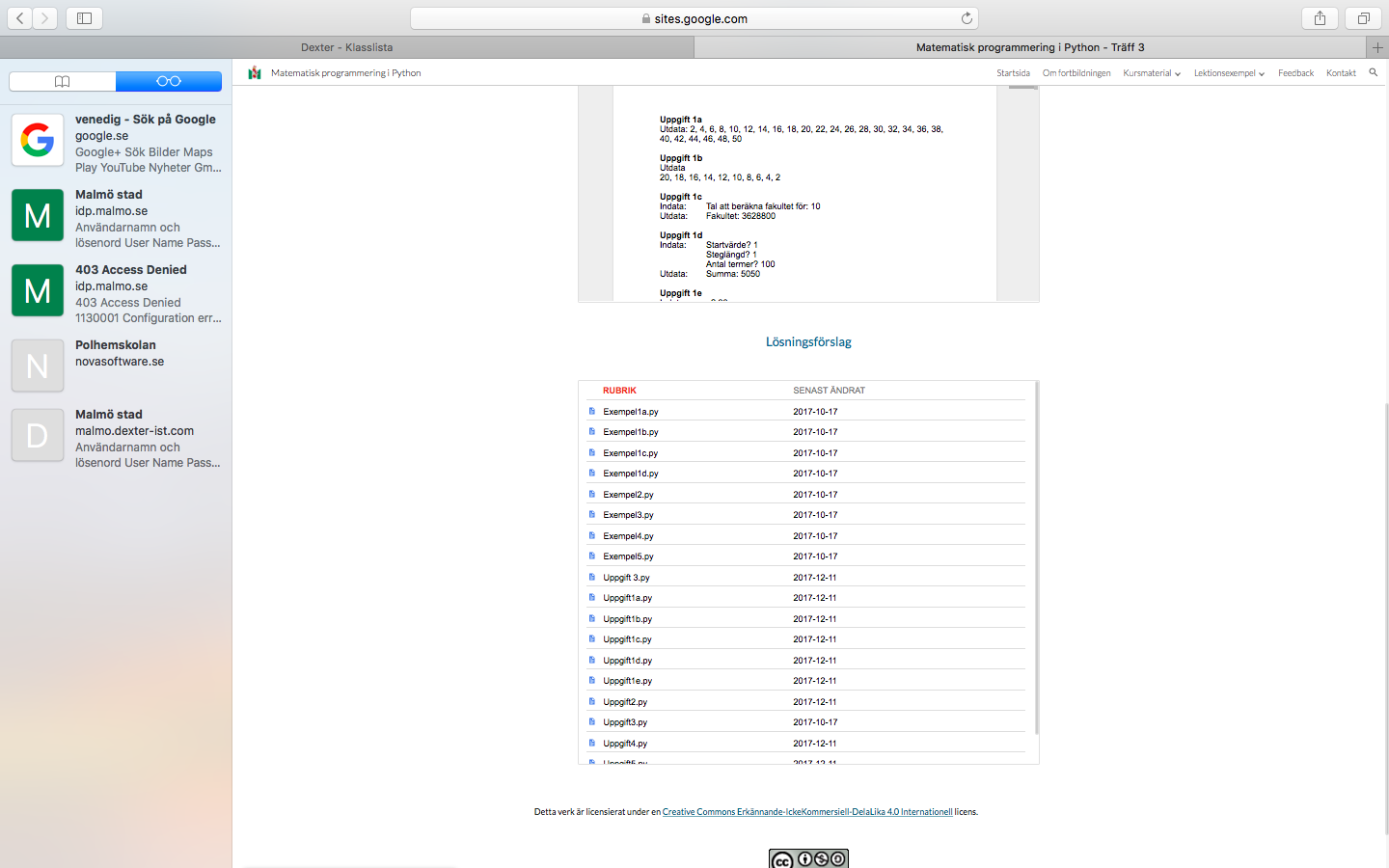The height and width of the screenshot is (868, 1389).
Task: Switch sidebar to Bookmarks view
Action: 63,81
